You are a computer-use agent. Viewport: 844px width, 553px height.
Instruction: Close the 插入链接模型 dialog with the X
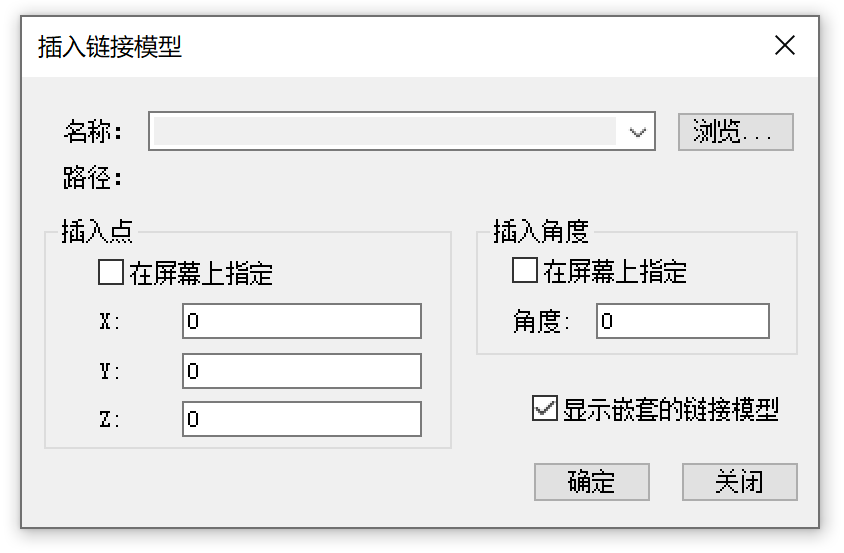(785, 46)
